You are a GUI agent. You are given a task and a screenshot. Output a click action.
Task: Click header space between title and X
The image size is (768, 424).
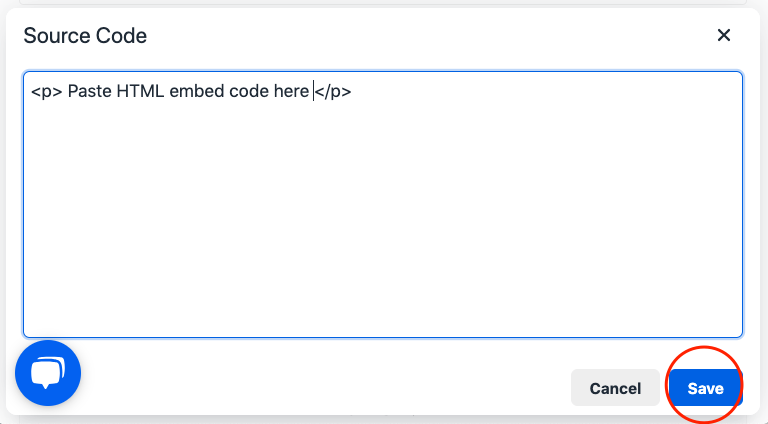point(431,35)
